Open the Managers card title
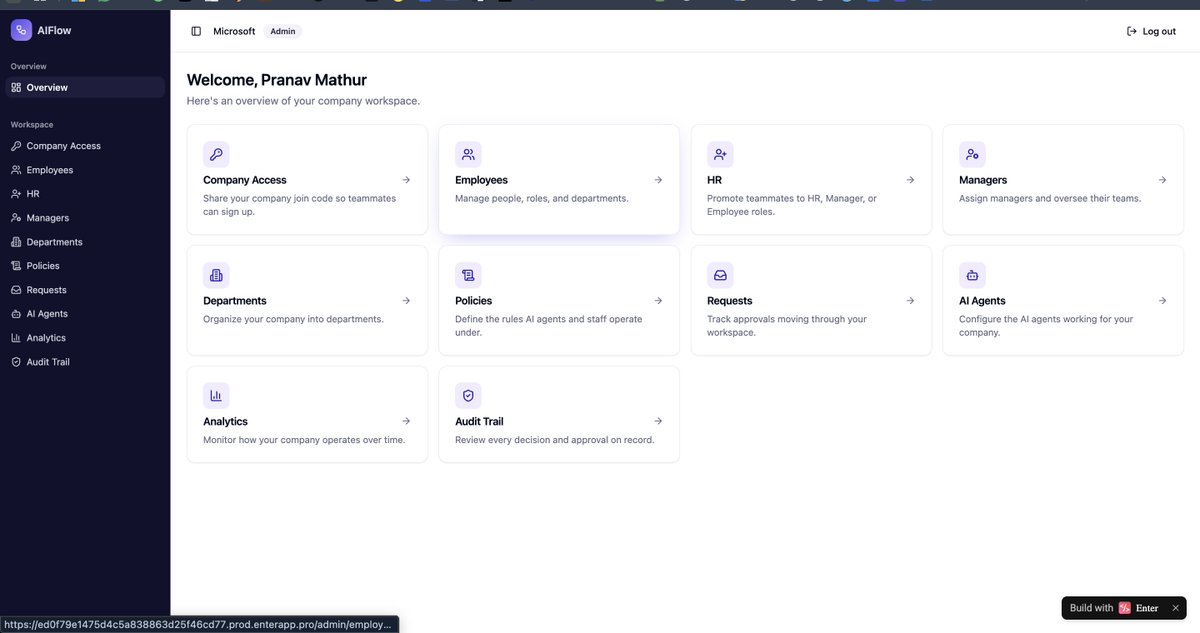 click(x=983, y=180)
